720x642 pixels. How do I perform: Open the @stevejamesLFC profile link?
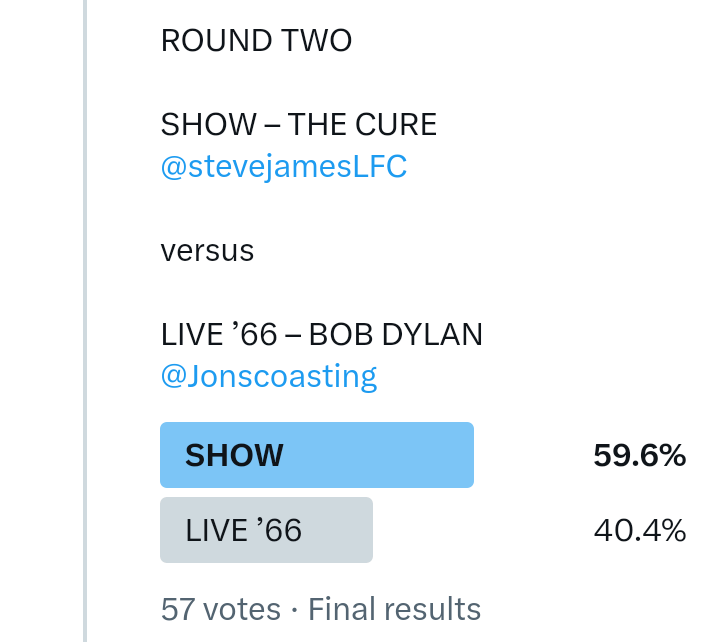click(283, 166)
